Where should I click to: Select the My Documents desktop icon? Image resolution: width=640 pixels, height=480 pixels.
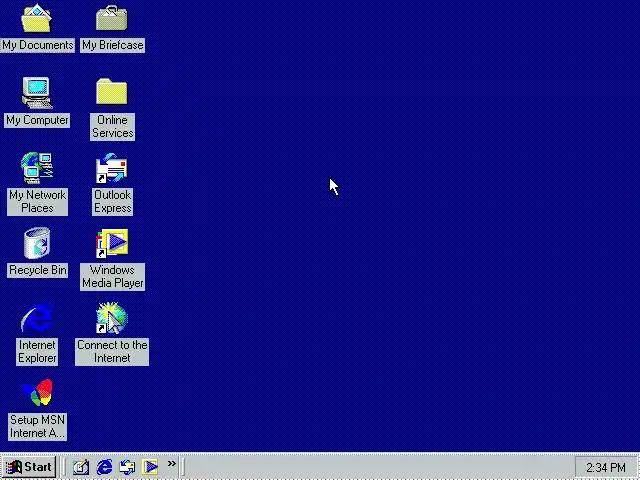[37, 19]
